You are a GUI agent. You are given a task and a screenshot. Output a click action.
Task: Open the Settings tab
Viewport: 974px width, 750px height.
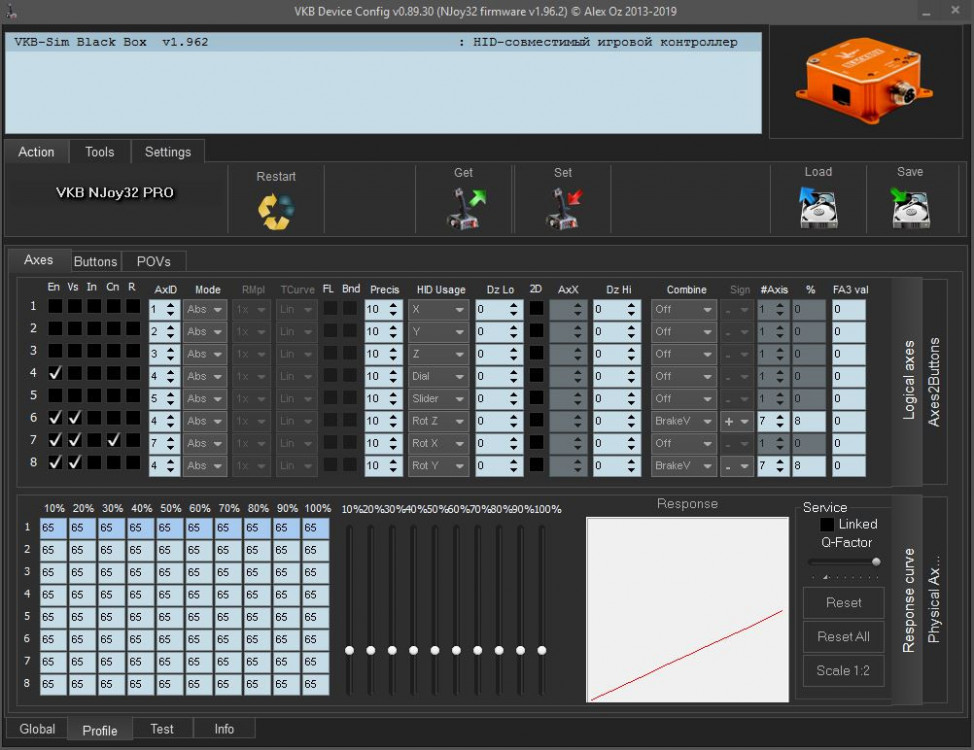(167, 152)
